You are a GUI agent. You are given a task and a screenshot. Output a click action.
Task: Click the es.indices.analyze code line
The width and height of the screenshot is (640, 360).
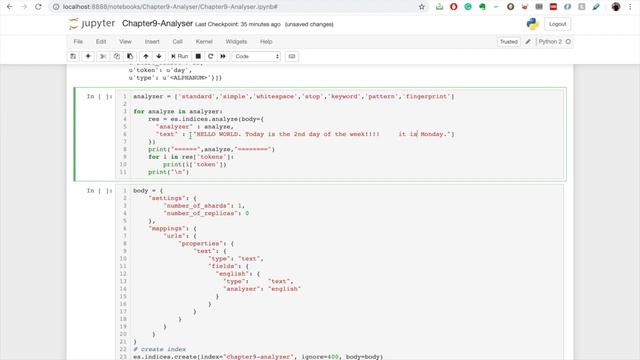[x=206, y=119]
